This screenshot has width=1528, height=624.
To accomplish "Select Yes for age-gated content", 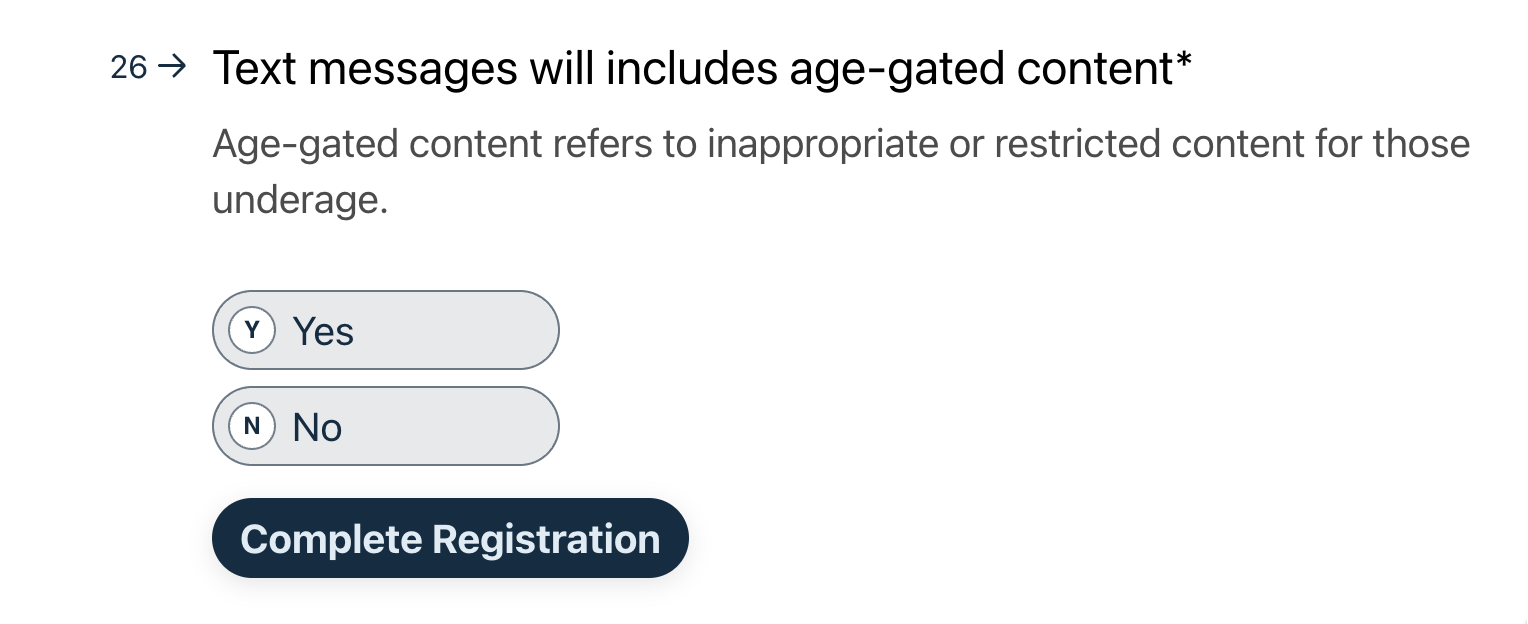I will [x=385, y=331].
